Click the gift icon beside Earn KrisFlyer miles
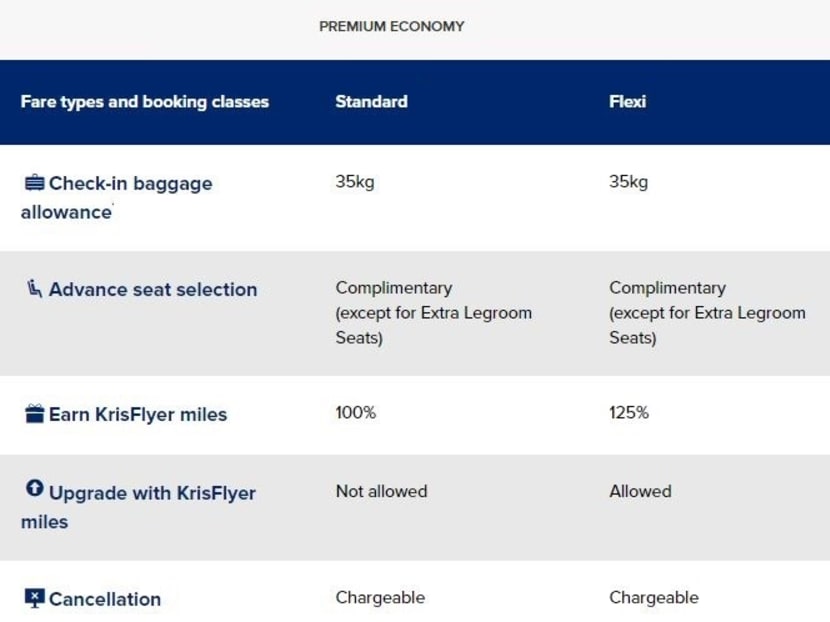Screen dimensions: 830x622 pos(34,414)
